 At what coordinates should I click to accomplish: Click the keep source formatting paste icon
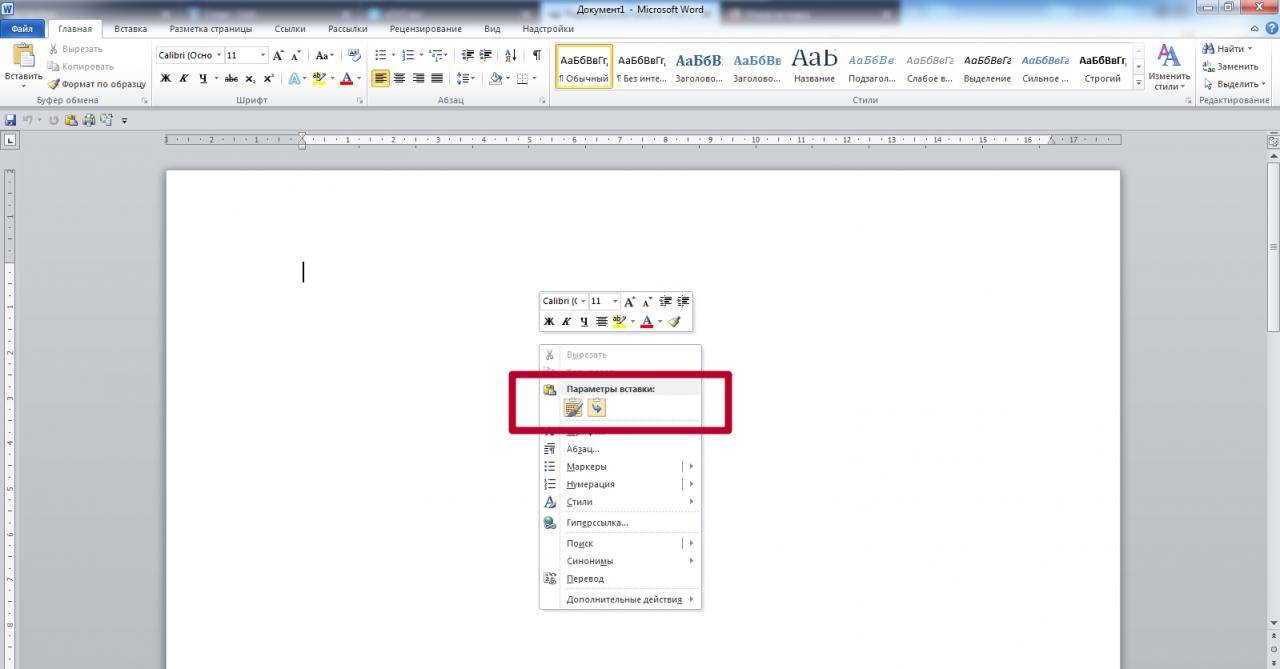point(573,408)
